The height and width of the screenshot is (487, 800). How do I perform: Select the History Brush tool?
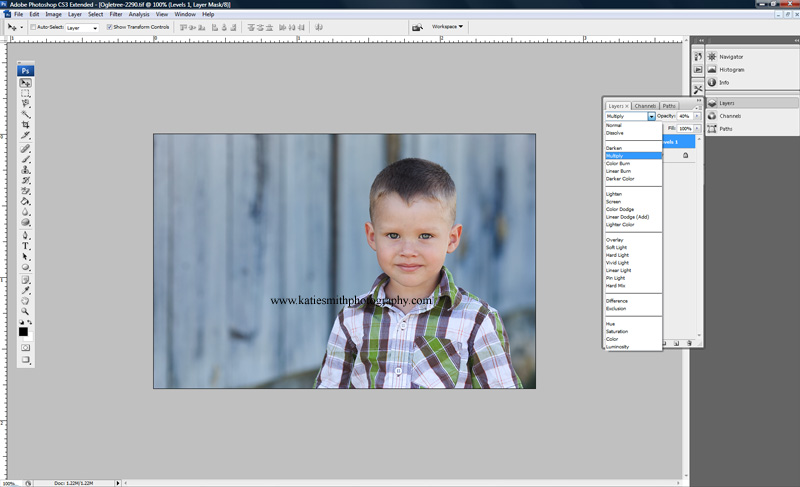pyautogui.click(x=25, y=180)
